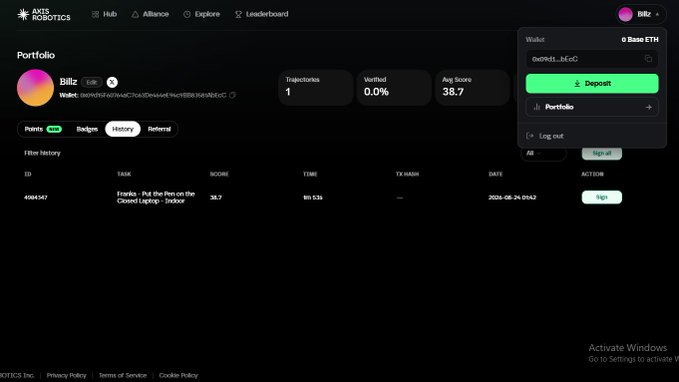Open Portfolio from the wallet panel
Image resolution: width=679 pixels, height=382 pixels.
pyautogui.click(x=592, y=107)
